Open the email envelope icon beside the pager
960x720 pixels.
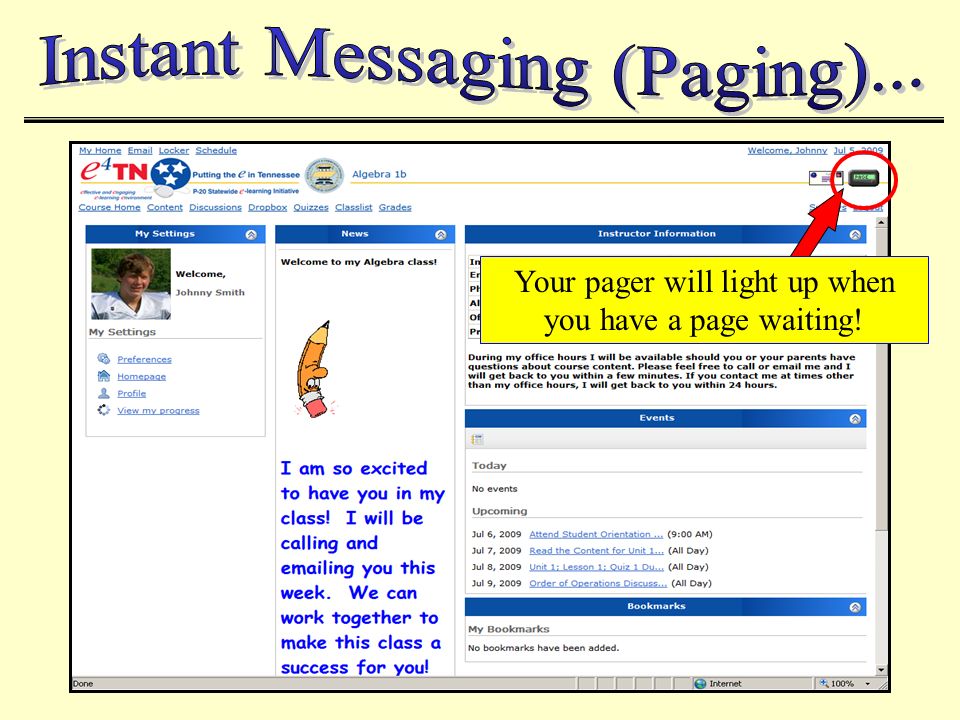click(x=826, y=178)
